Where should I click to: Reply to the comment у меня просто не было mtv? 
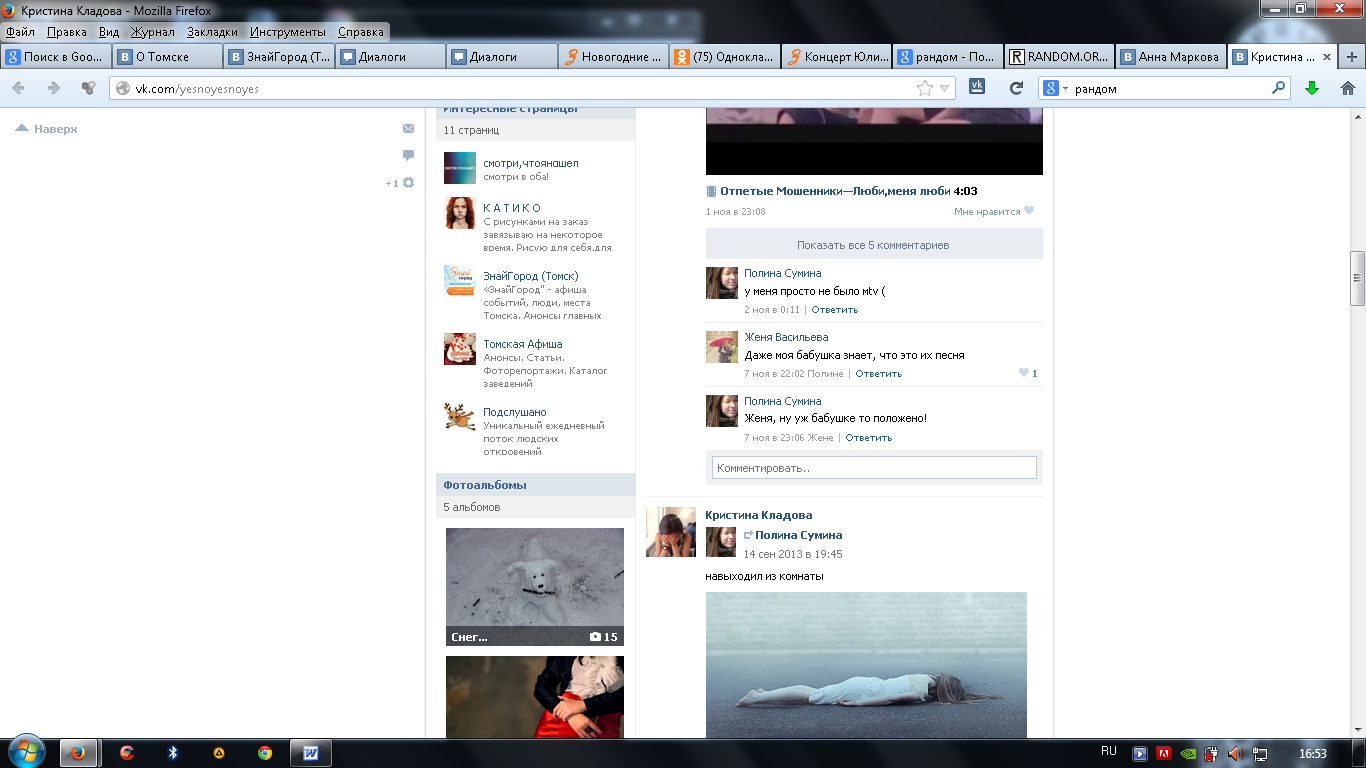(835, 310)
